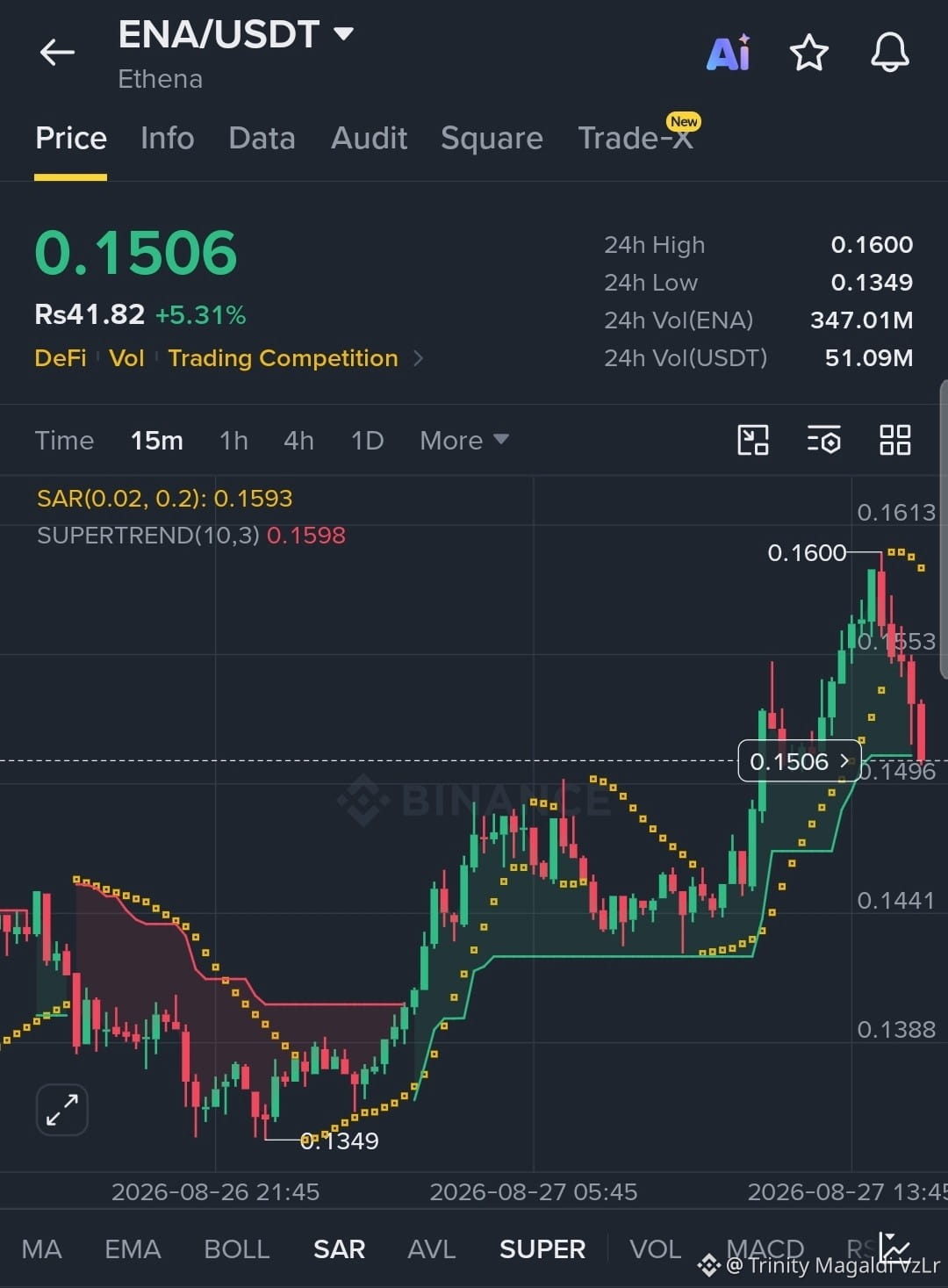Viewport: 948px width, 1288px height.
Task: Toggle the BOLL indicator
Action: [236, 1248]
